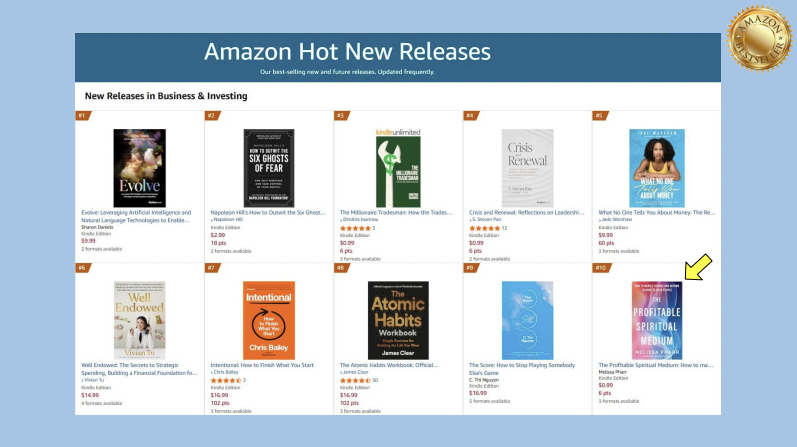Click the Atomic Habits Workbook star rating

[354, 381]
